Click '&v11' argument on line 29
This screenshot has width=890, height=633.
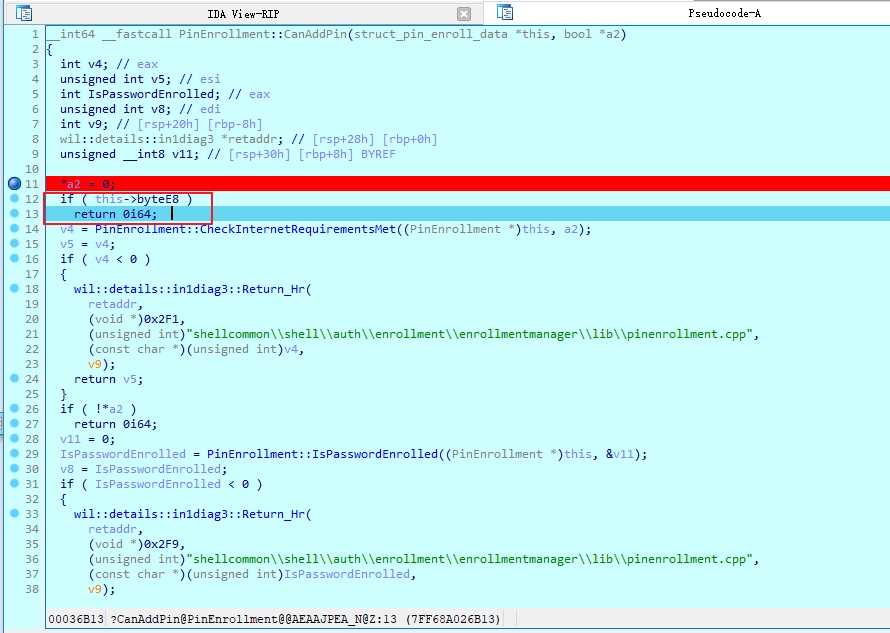click(x=620, y=454)
